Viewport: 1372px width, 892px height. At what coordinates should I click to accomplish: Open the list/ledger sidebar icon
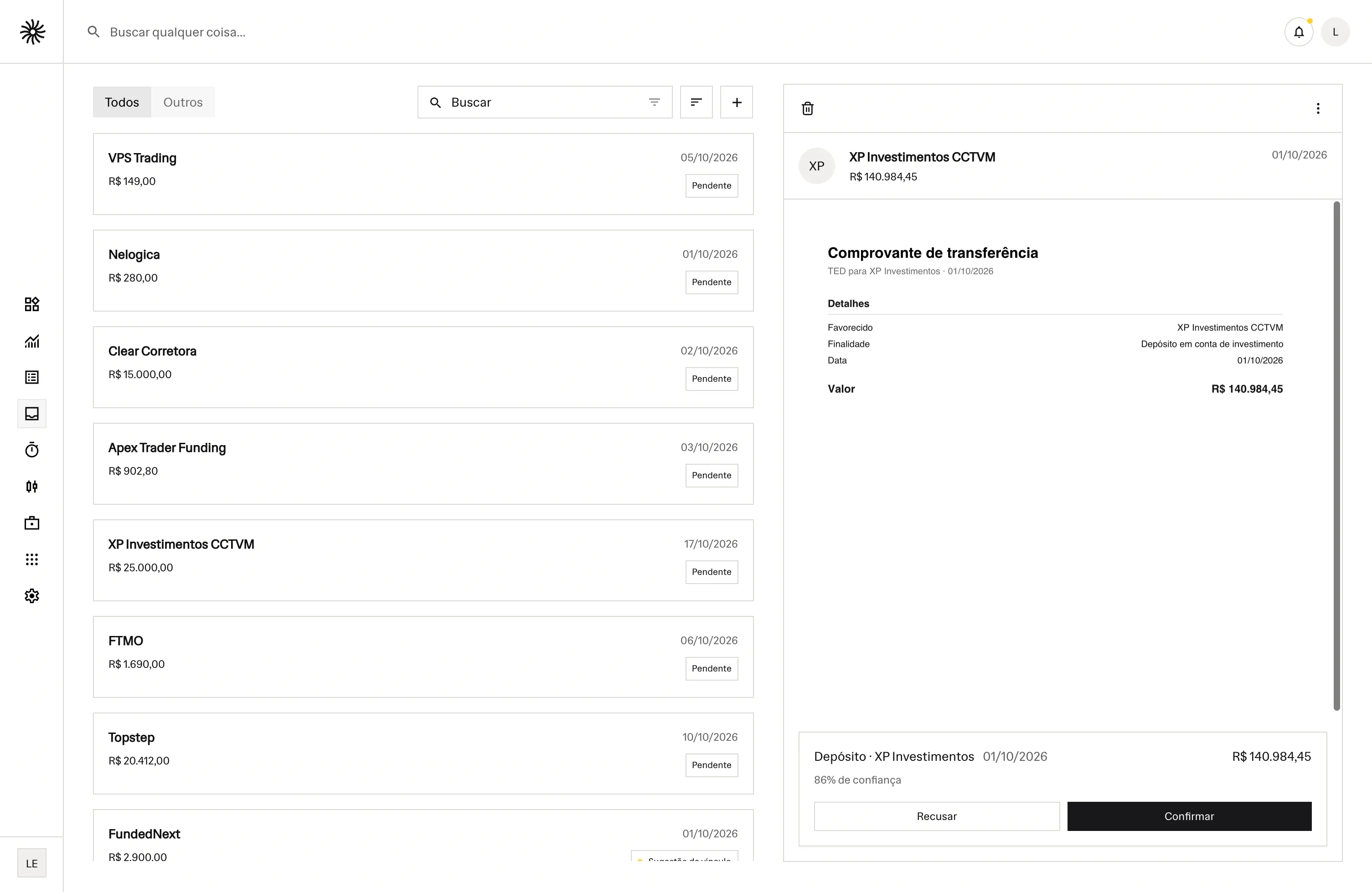click(x=32, y=377)
